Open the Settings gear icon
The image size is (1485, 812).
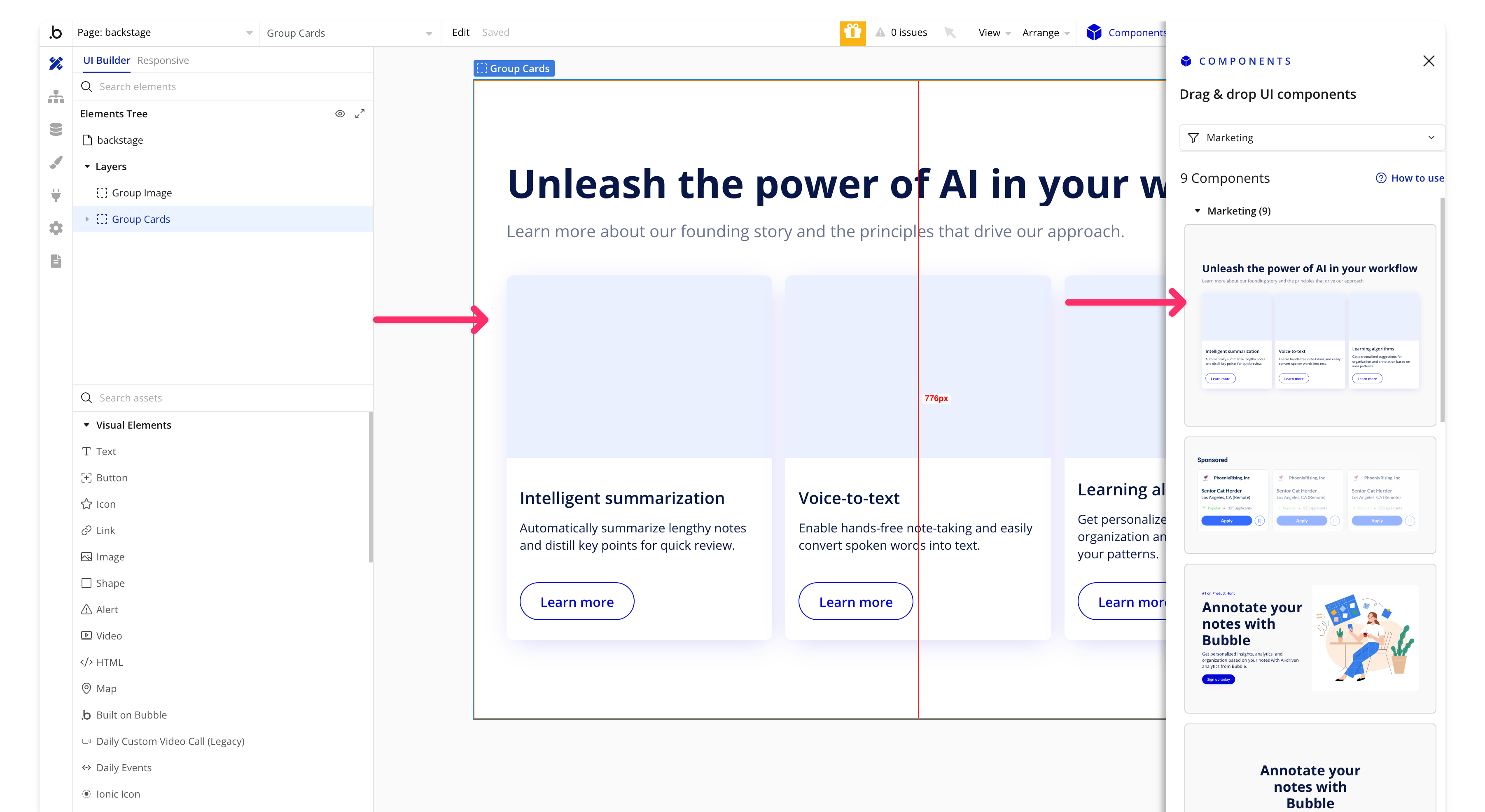(x=56, y=228)
